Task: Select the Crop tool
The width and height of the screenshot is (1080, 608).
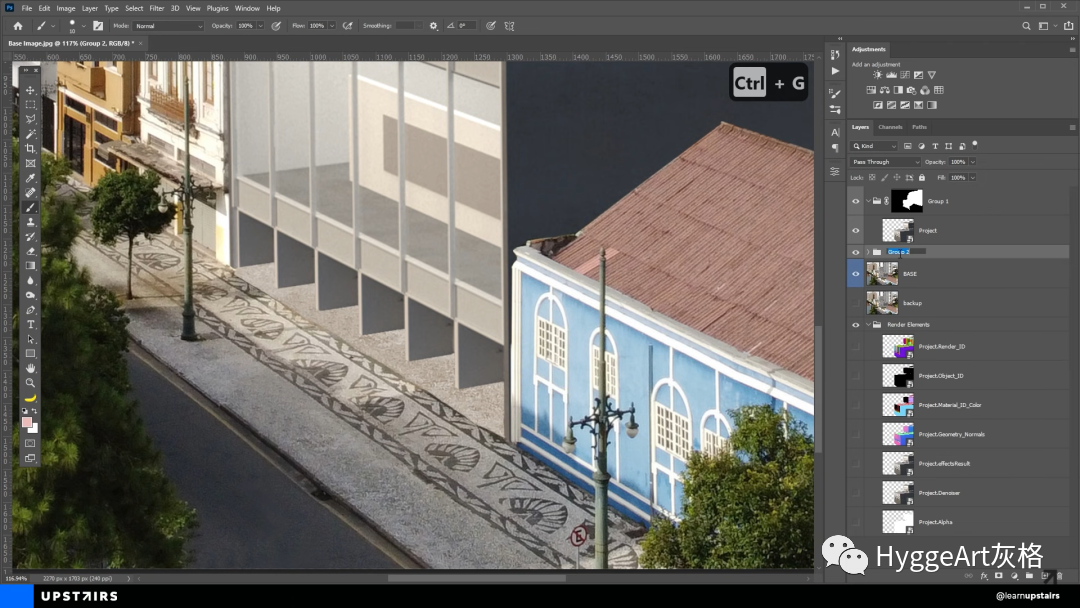Action: click(30, 149)
